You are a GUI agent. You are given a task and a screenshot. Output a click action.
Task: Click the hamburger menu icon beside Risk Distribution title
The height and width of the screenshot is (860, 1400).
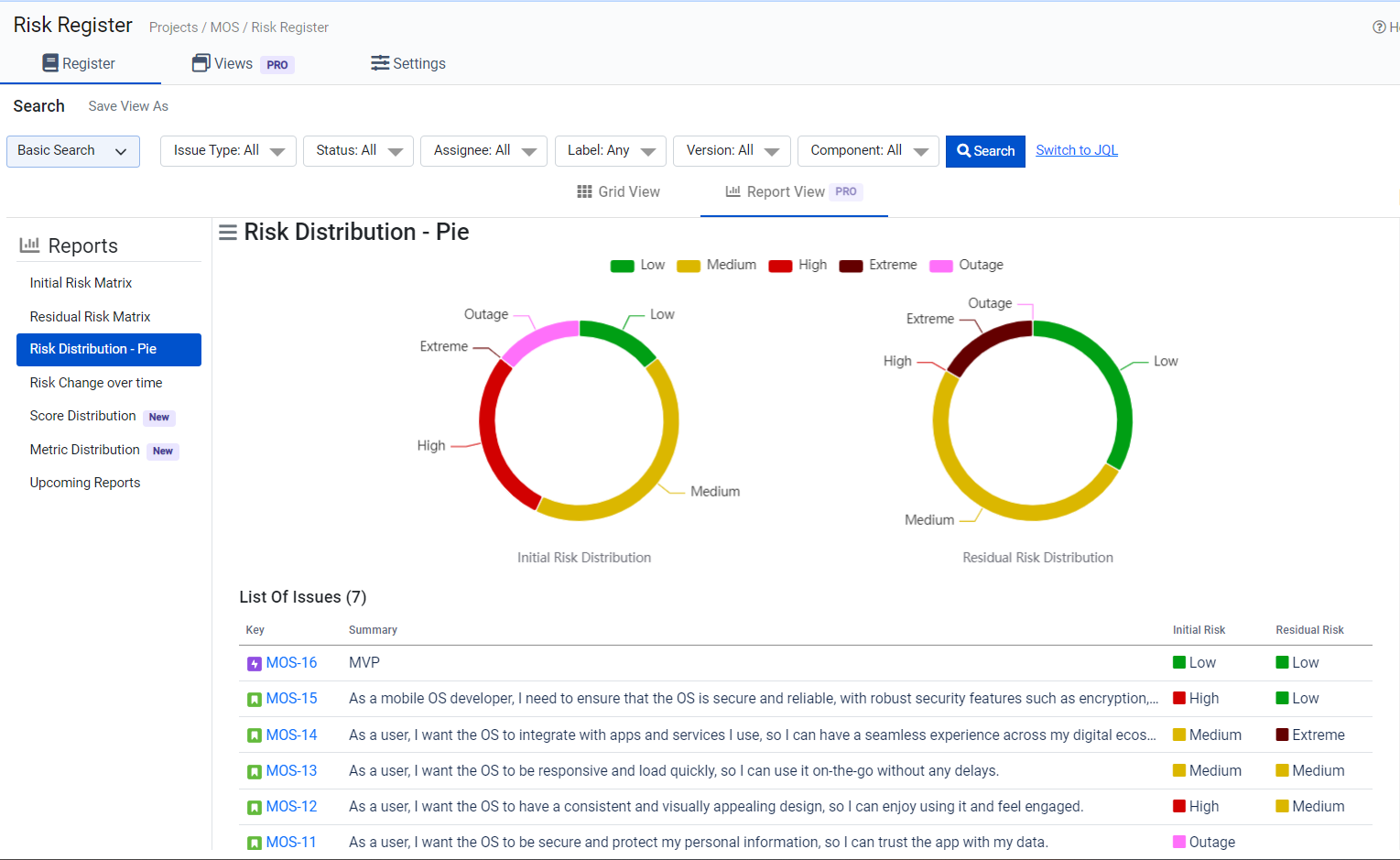click(x=227, y=233)
